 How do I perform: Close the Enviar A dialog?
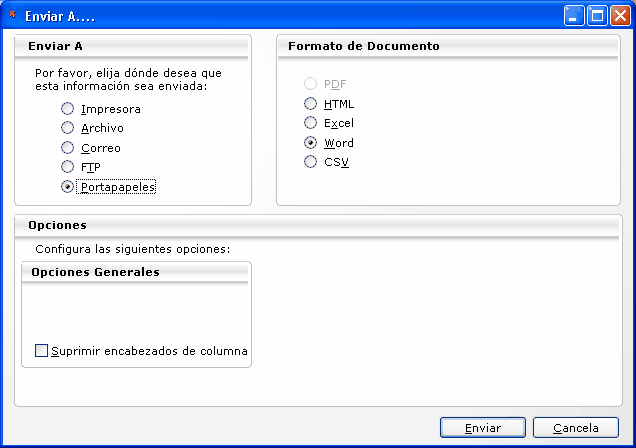620,15
